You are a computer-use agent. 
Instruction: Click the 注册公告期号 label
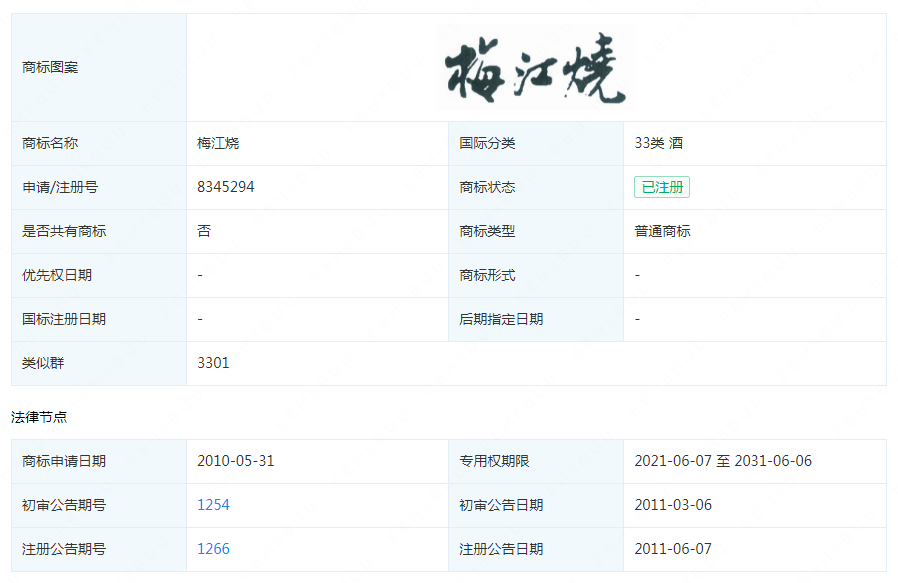click(64, 549)
